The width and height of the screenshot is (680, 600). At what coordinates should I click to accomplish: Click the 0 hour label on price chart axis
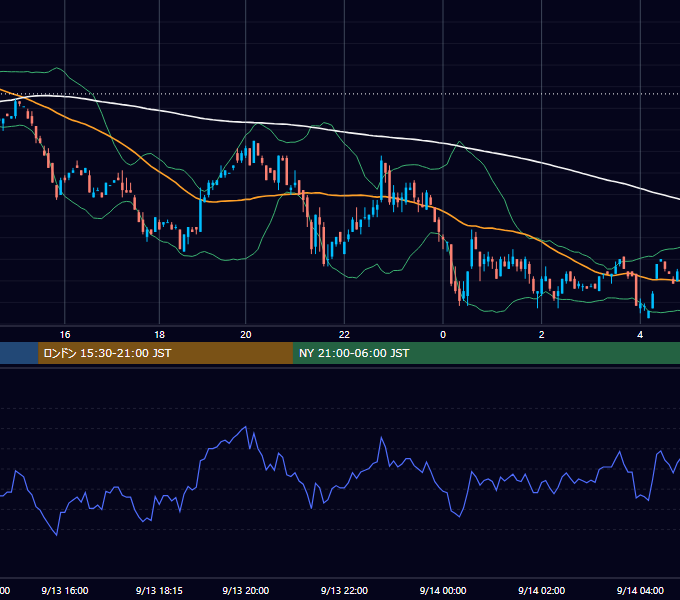pos(443,335)
